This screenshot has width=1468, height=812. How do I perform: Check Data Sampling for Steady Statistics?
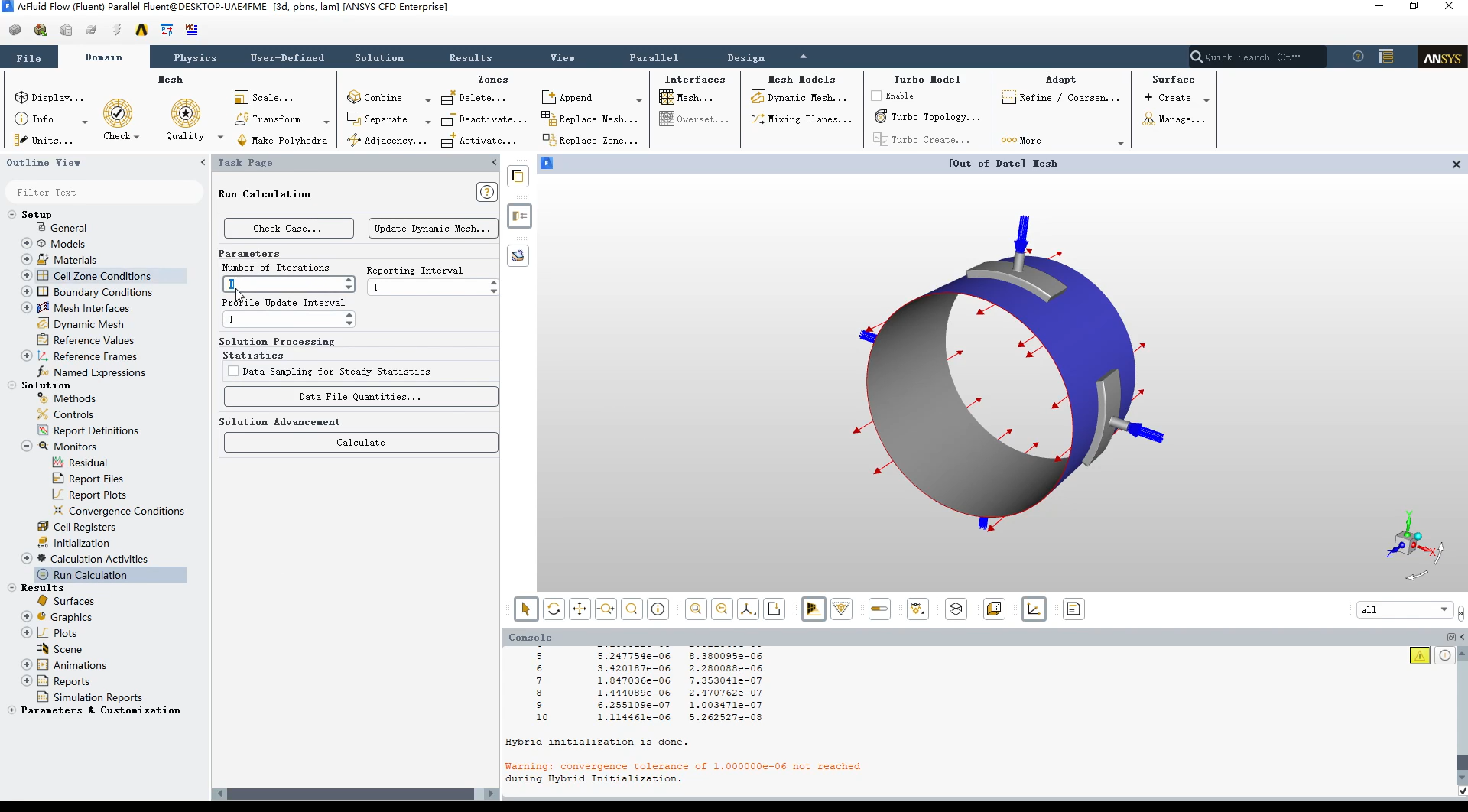tap(233, 372)
